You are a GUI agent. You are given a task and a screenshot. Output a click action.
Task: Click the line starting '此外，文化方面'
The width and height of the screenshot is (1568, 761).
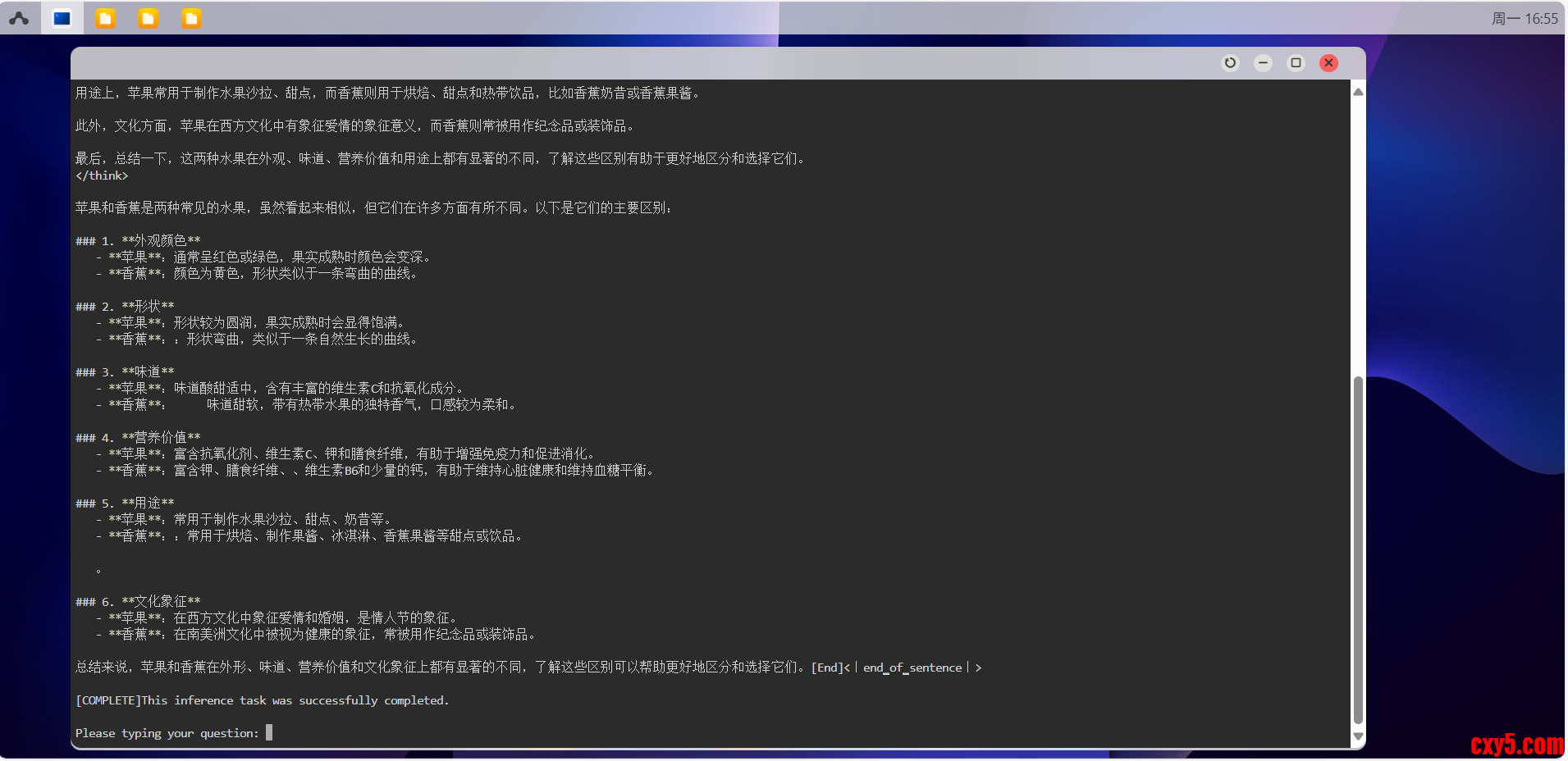click(x=355, y=126)
